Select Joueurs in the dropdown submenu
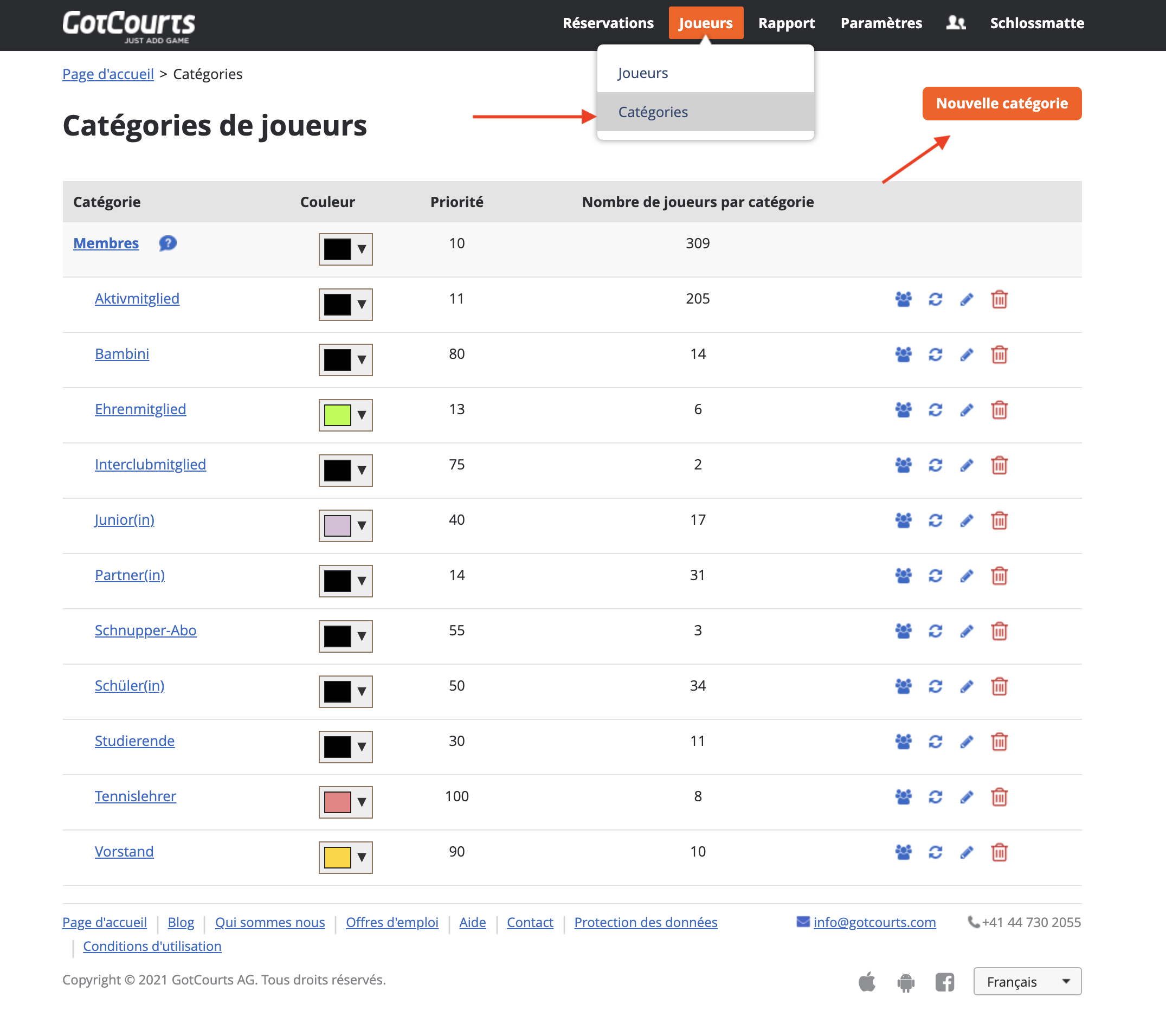This screenshot has height=1036, width=1166. pyautogui.click(x=705, y=73)
